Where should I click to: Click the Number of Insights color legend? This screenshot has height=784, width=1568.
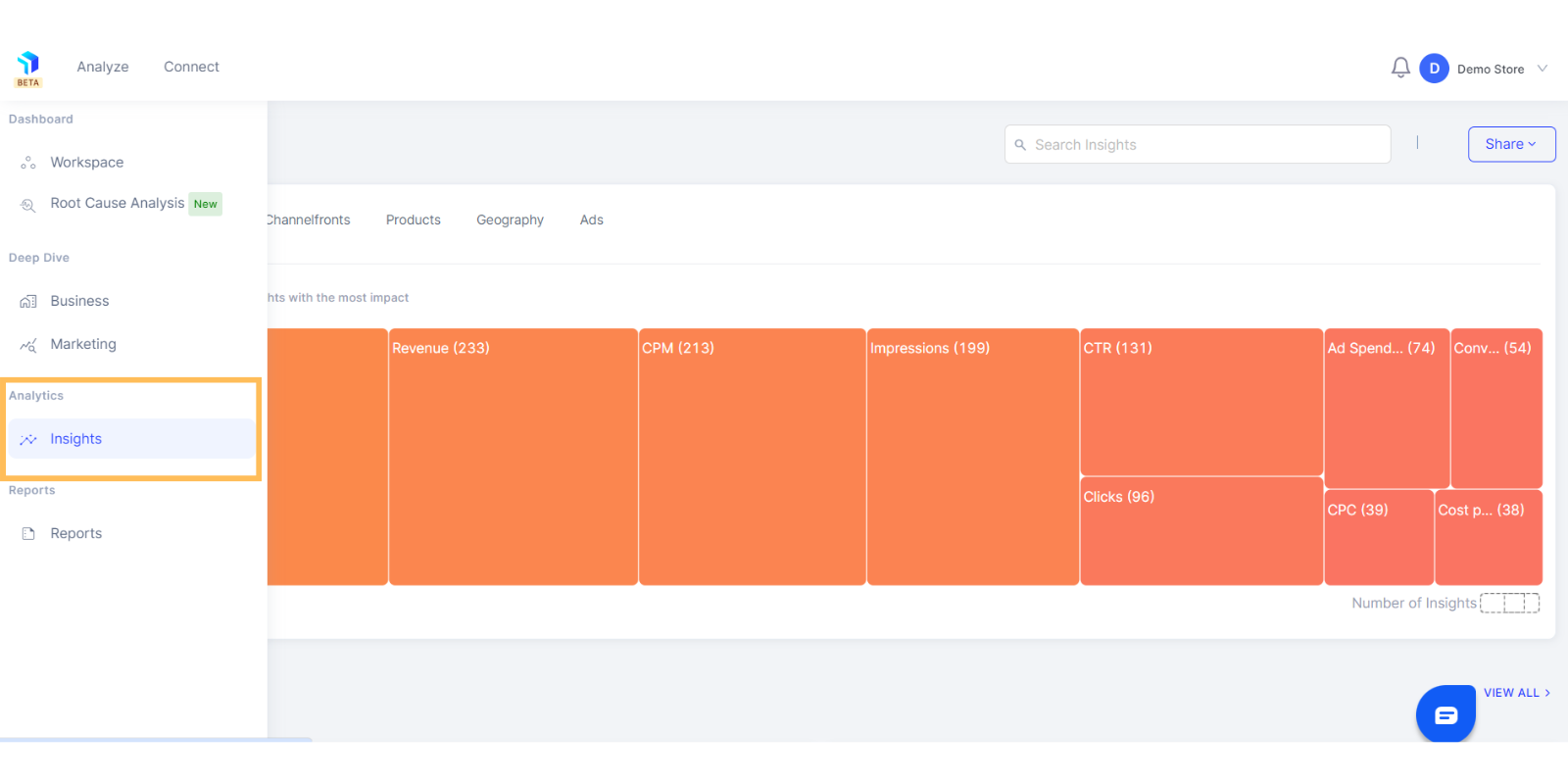pos(1509,603)
